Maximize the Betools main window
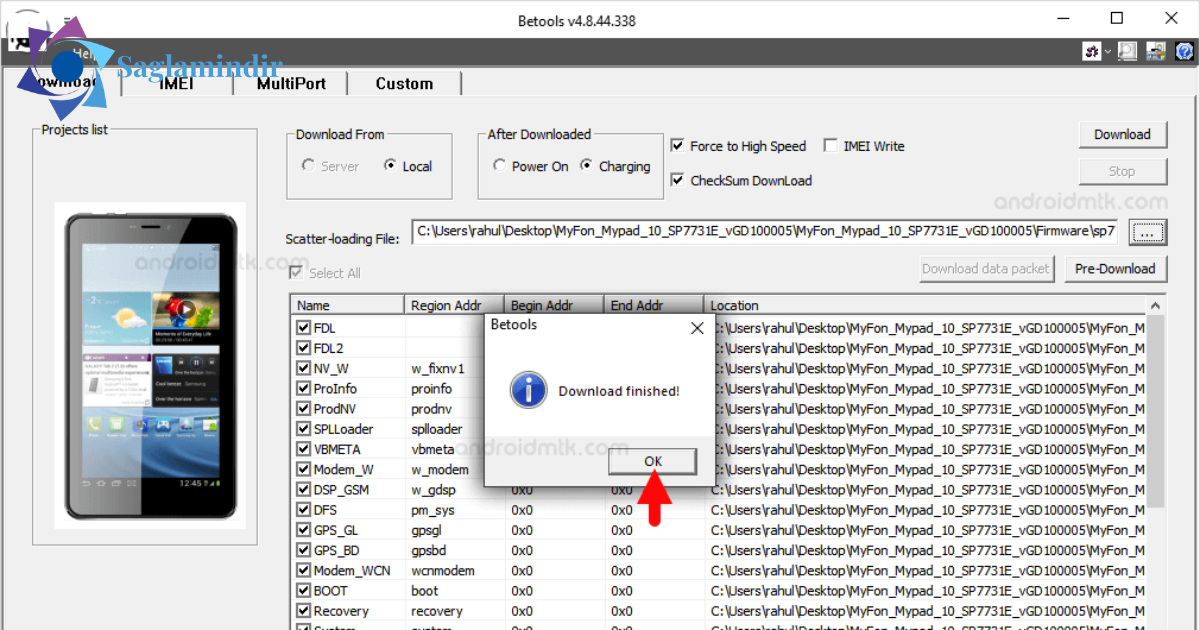Viewport: 1200px width, 630px height. pos(1117,18)
